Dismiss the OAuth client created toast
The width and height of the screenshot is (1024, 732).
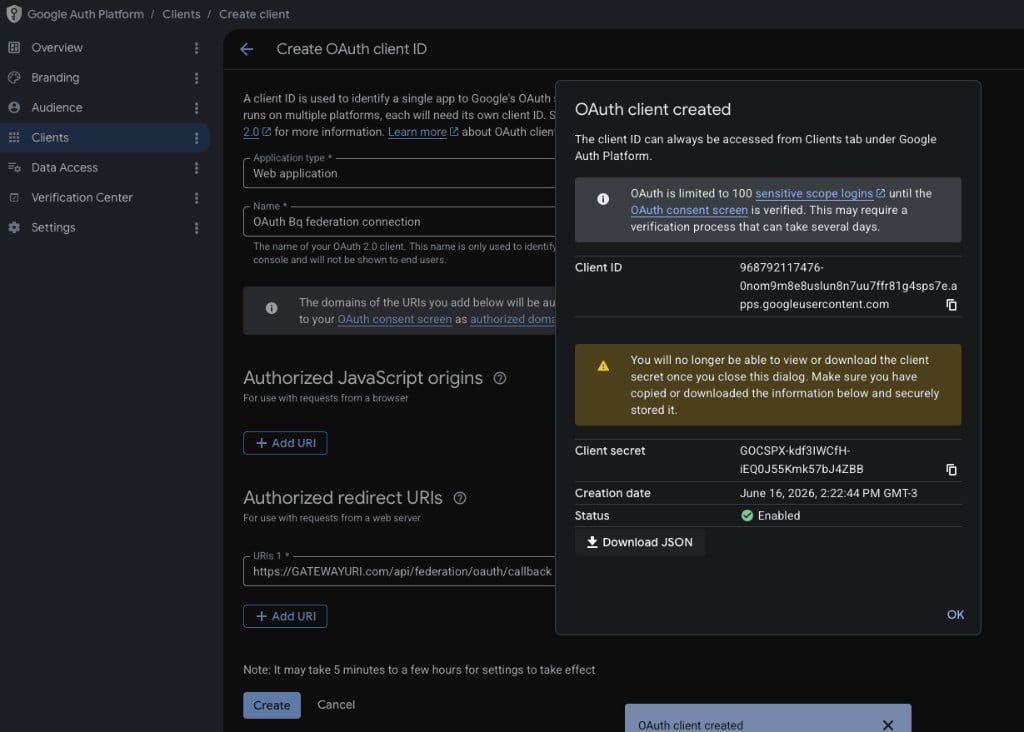click(888, 725)
